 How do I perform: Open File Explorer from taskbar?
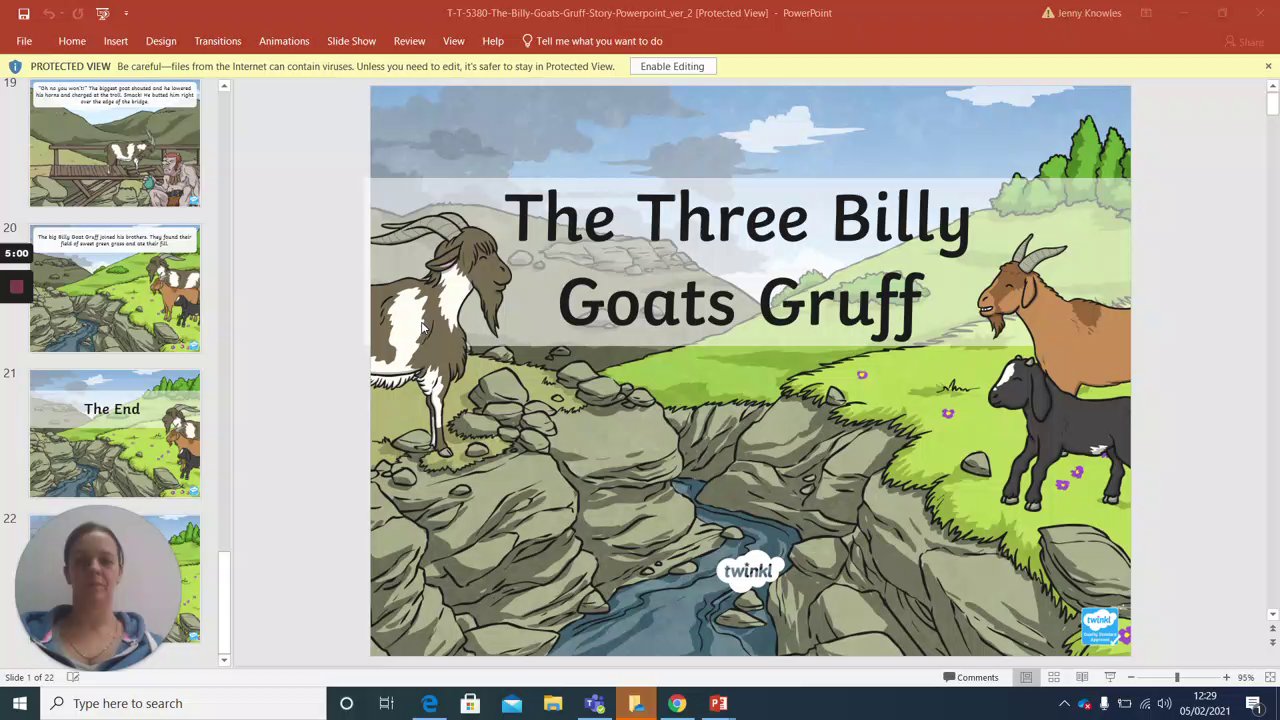(553, 703)
